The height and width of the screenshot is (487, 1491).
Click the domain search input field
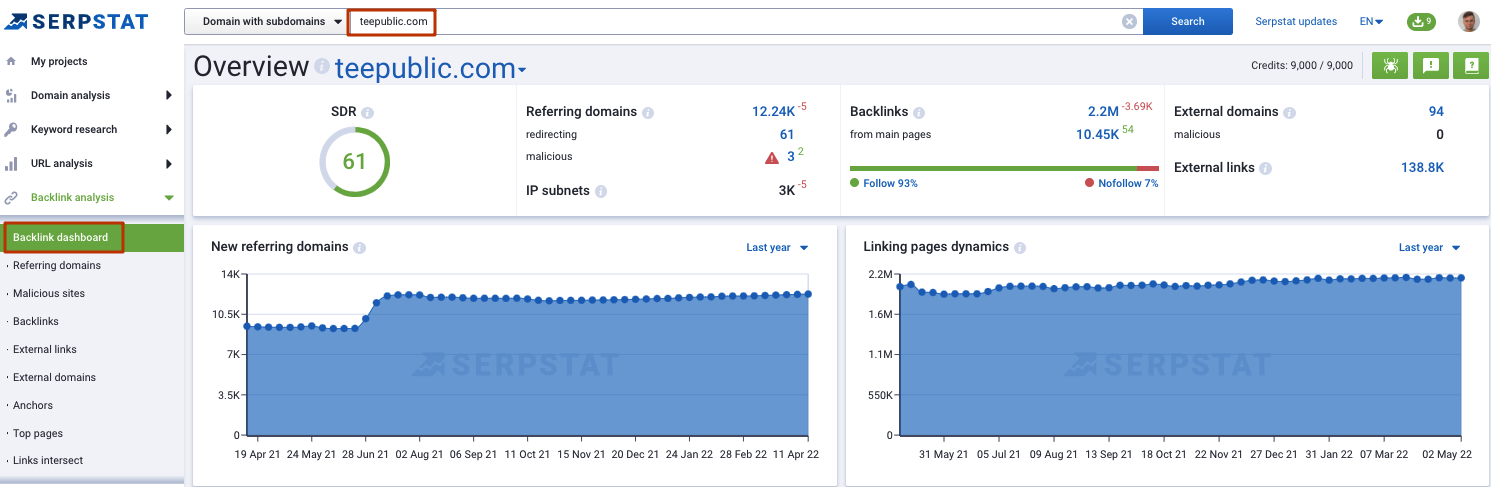click(745, 22)
